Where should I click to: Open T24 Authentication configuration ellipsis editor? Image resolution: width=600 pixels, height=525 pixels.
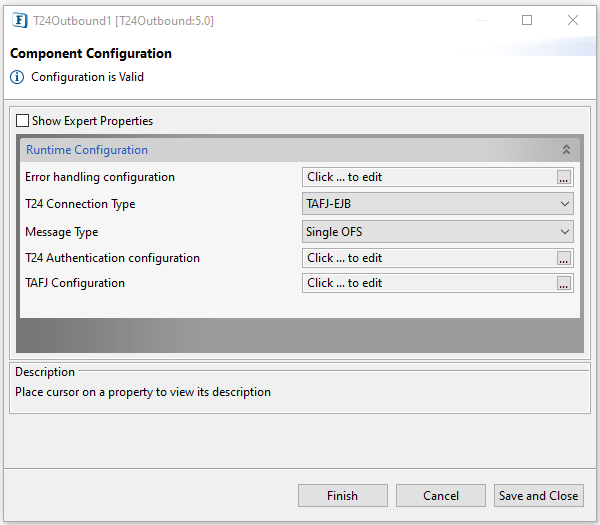(x=564, y=258)
